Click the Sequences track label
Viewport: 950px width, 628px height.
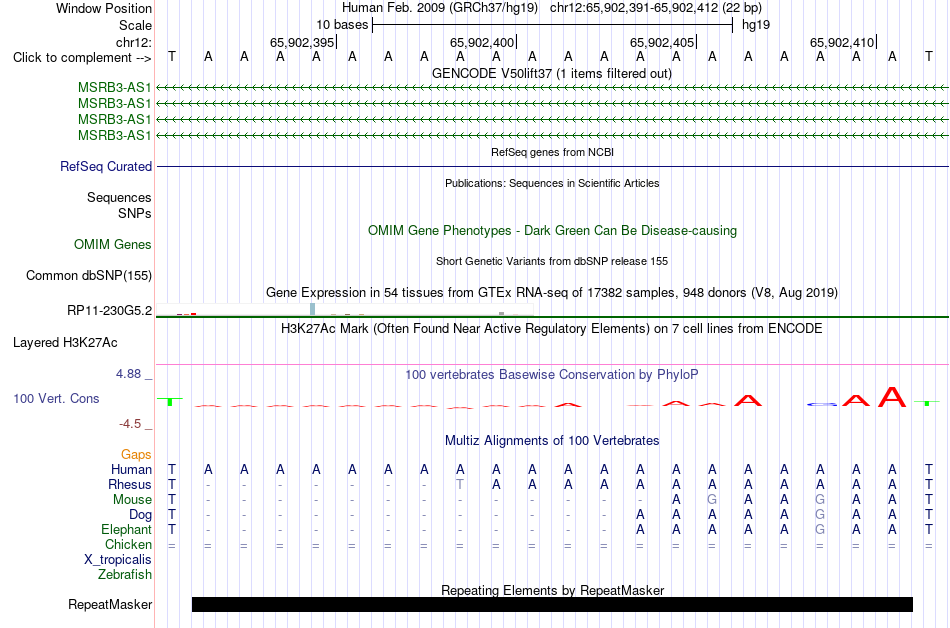[x=119, y=197]
